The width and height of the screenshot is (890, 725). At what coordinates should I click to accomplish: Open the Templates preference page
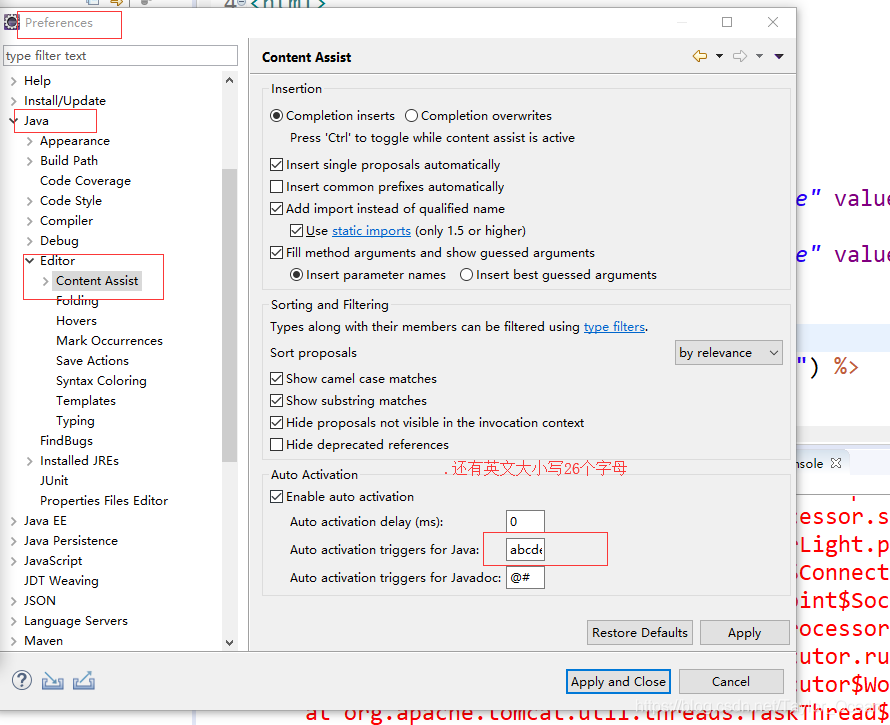[x=86, y=400]
